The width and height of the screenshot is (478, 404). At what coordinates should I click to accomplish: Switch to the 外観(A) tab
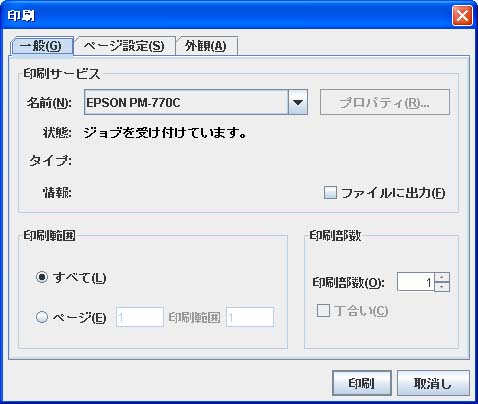pyautogui.click(x=206, y=46)
